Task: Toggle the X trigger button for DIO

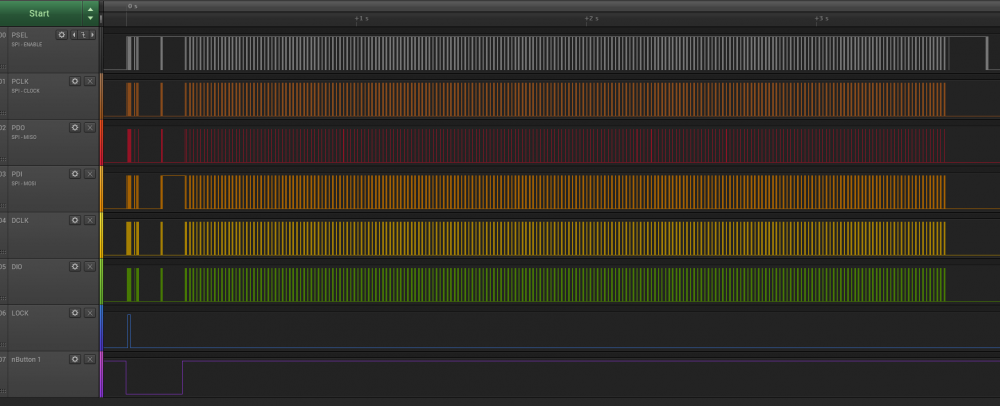Action: click(x=89, y=266)
